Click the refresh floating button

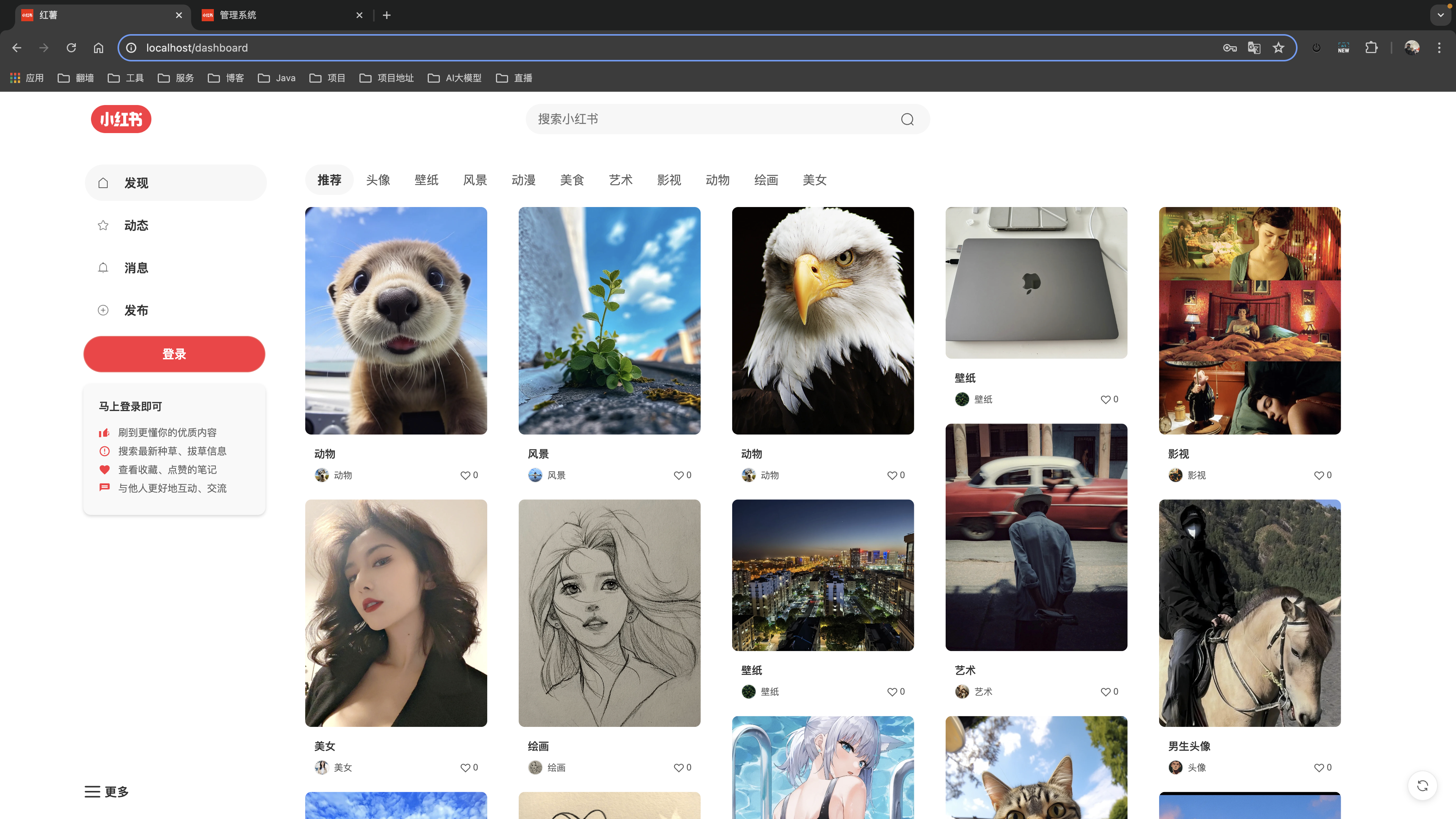coord(1423,786)
